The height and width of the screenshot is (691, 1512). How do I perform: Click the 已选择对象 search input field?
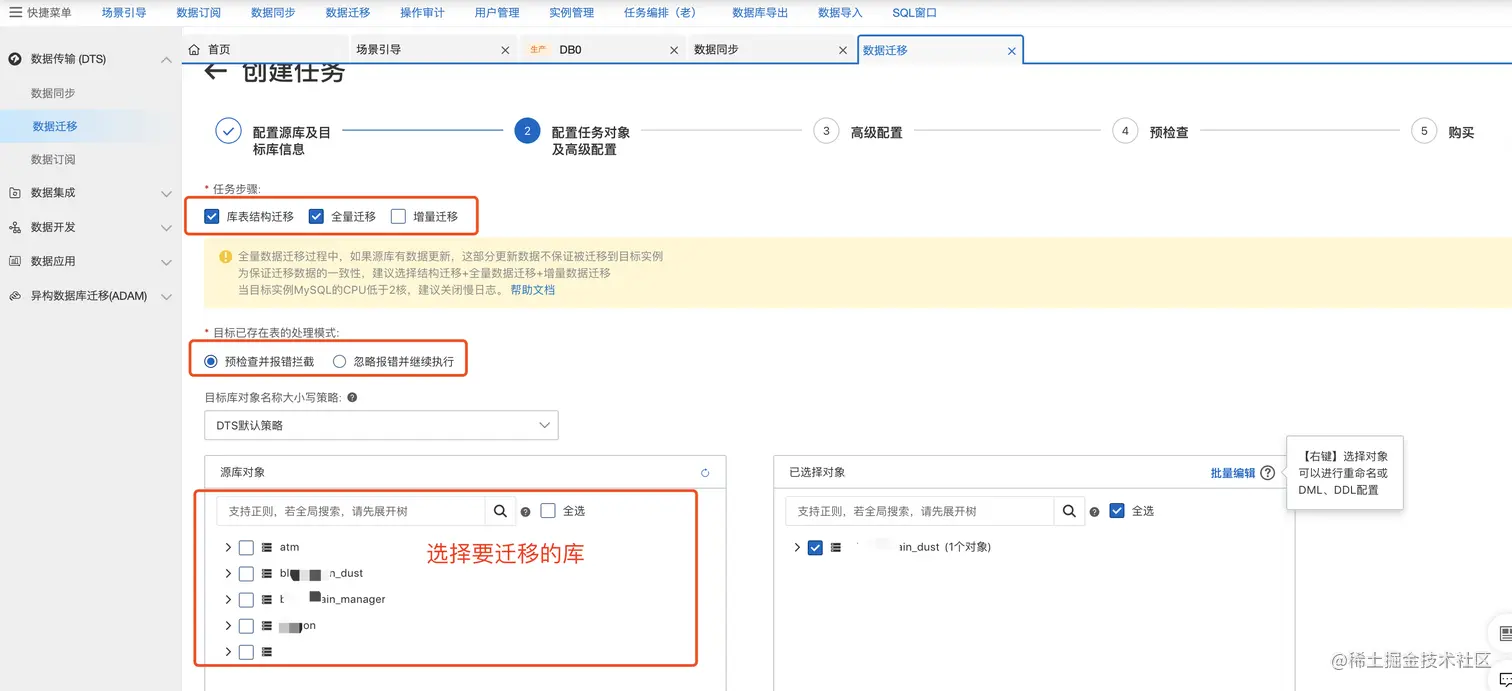coord(920,511)
